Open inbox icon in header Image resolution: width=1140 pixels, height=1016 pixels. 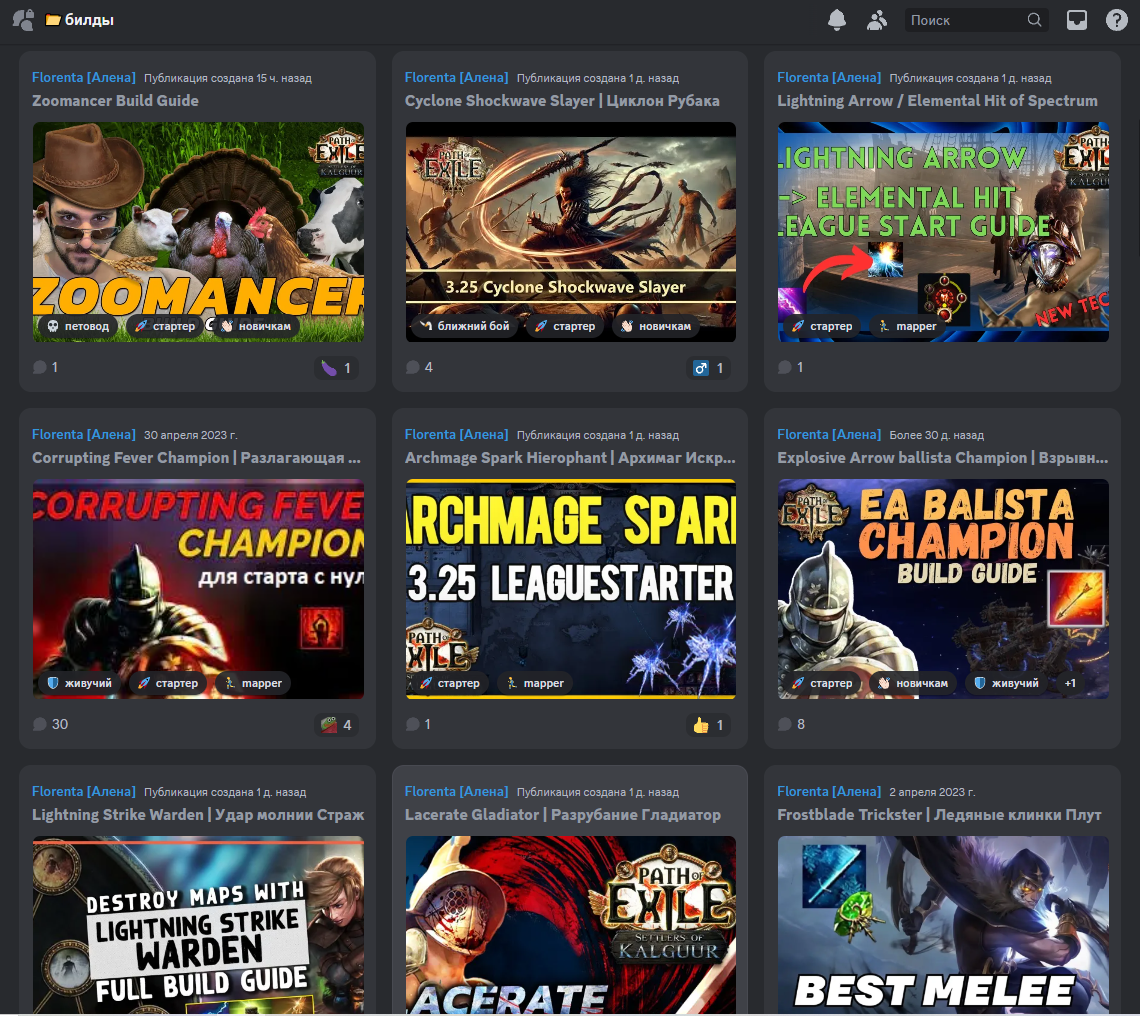[x=1077, y=20]
